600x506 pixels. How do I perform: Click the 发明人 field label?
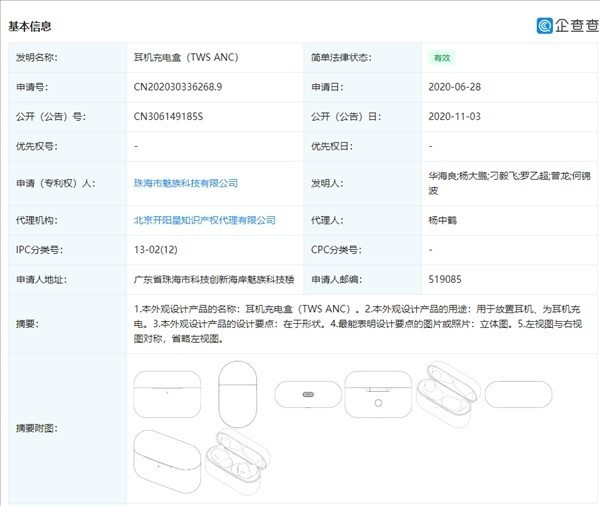pyautogui.click(x=327, y=183)
